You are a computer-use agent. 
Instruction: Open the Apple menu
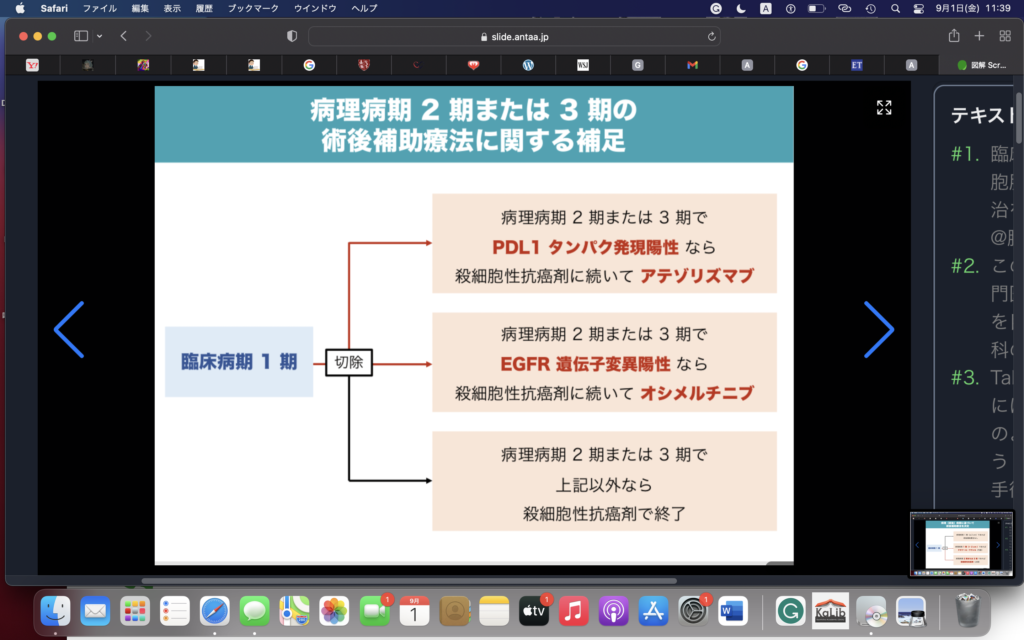pos(19,8)
